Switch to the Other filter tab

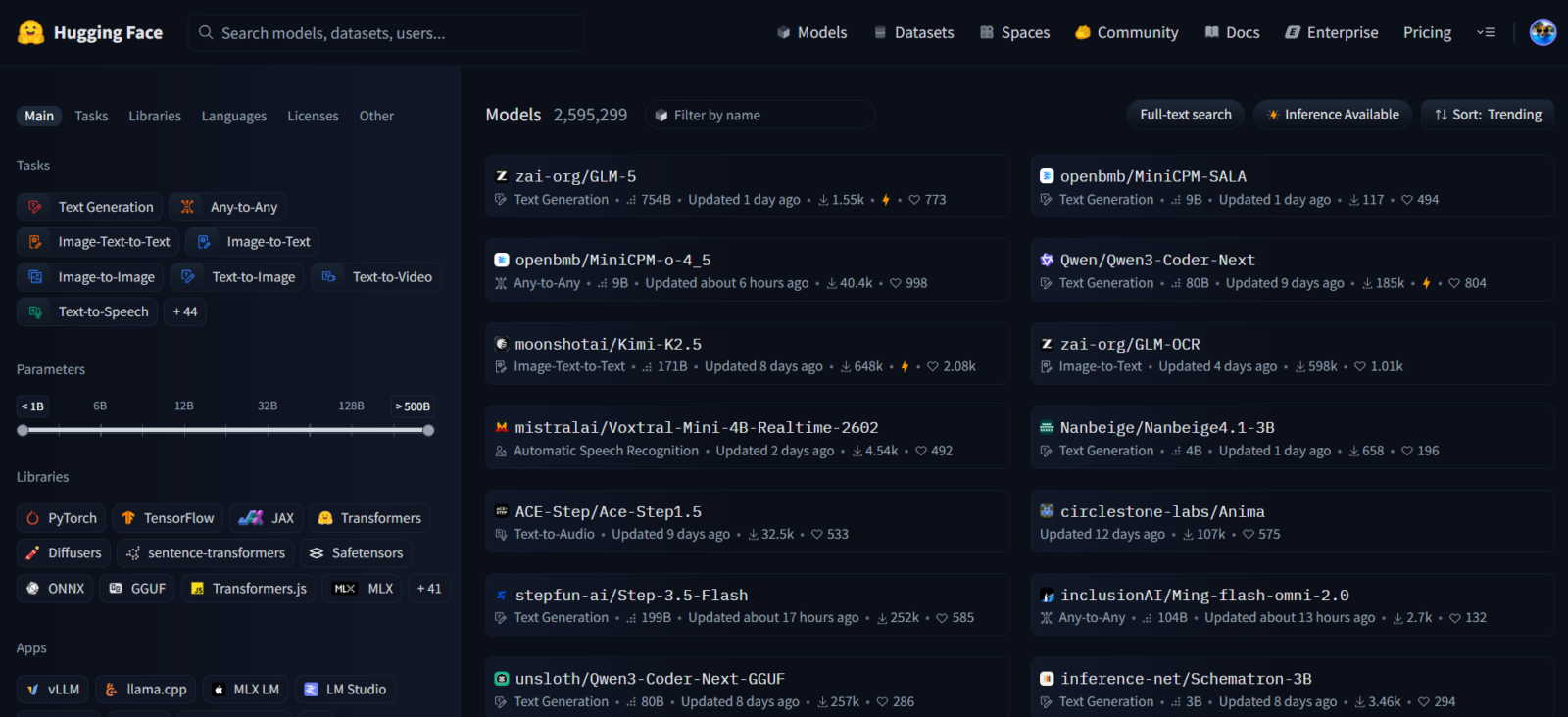(376, 116)
